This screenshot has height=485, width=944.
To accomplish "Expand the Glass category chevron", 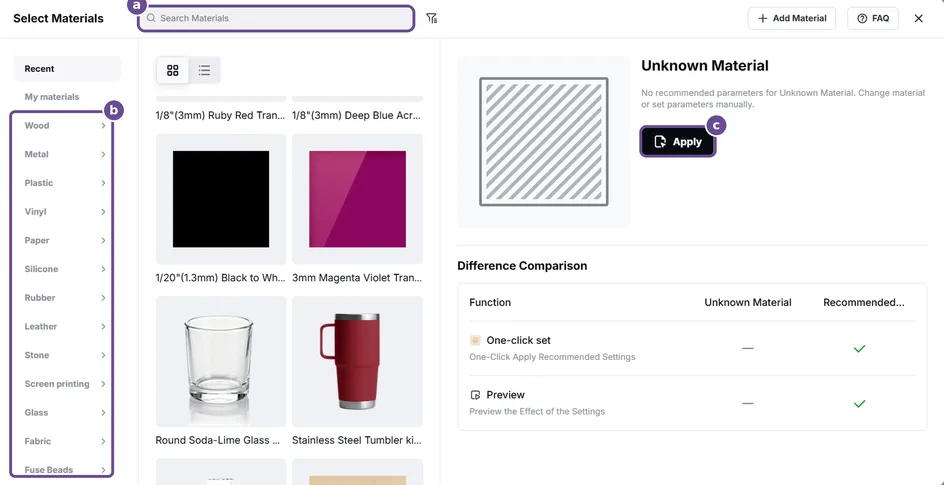I will tap(104, 413).
